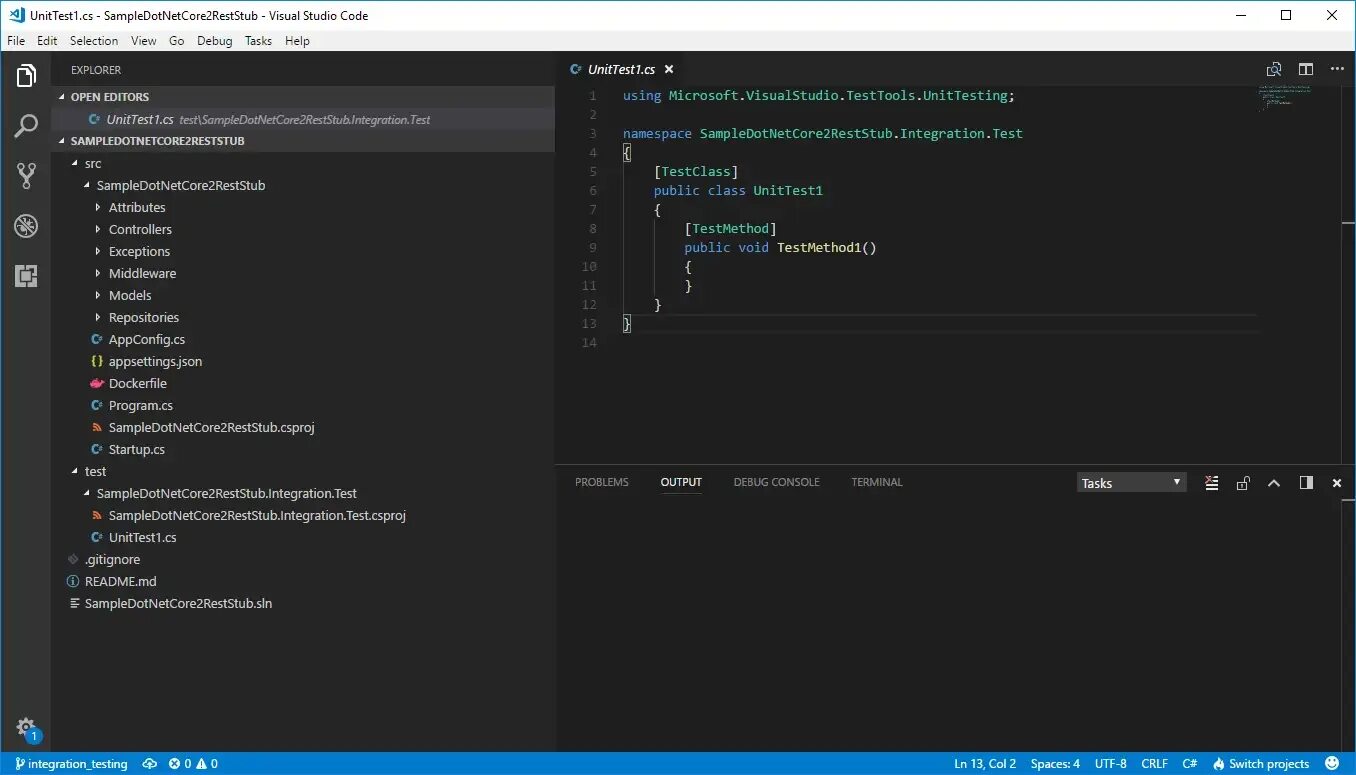Click the Open Changes icon in editor toolbar

click(1274, 70)
